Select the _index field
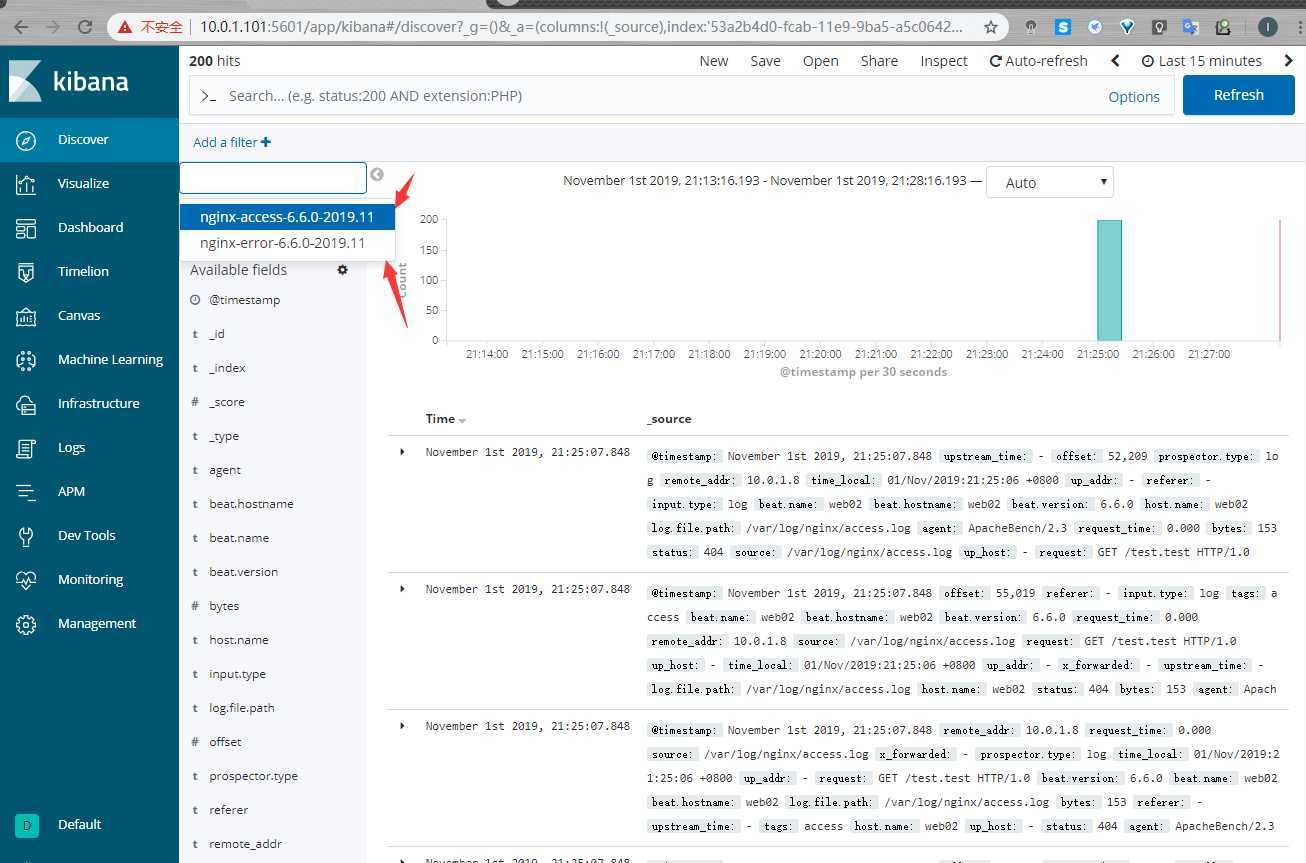This screenshot has height=863, width=1306. tap(227, 368)
